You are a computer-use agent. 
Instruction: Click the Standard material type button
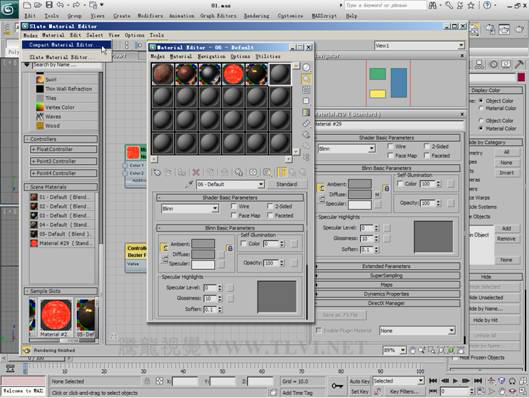tap(287, 184)
